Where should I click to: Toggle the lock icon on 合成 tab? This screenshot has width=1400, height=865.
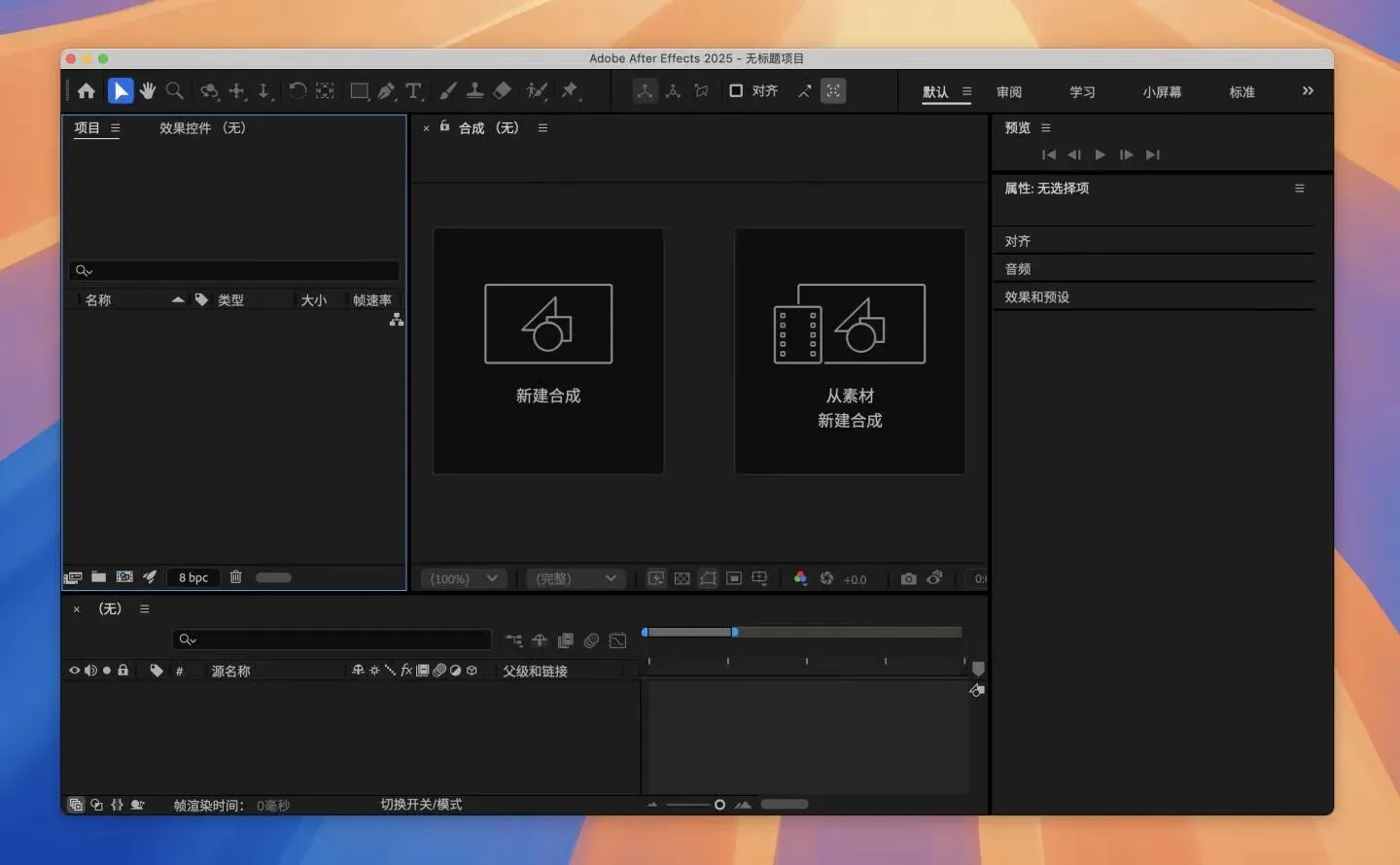click(444, 126)
